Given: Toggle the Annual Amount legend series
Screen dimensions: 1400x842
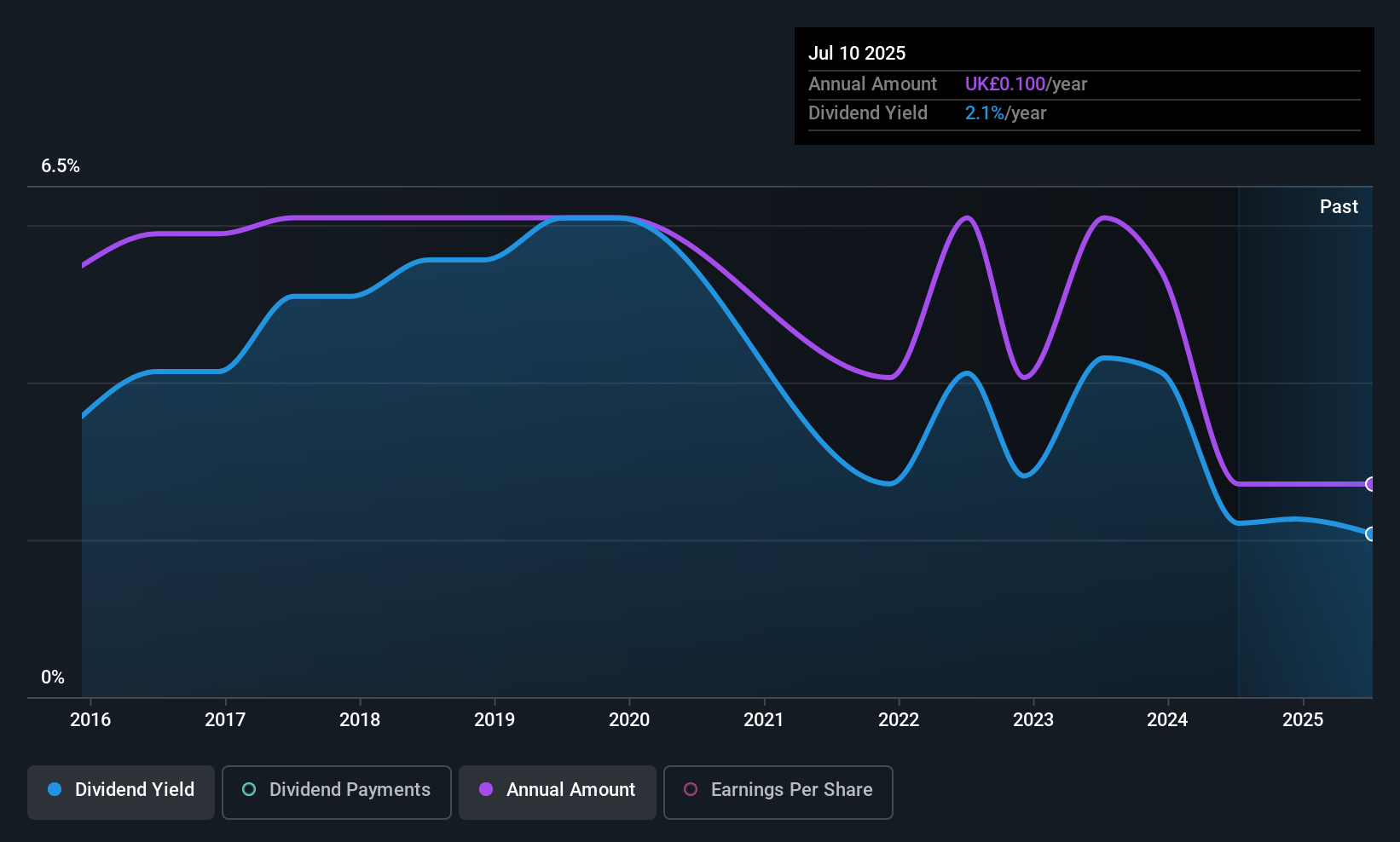Looking at the screenshot, I should [x=558, y=792].
